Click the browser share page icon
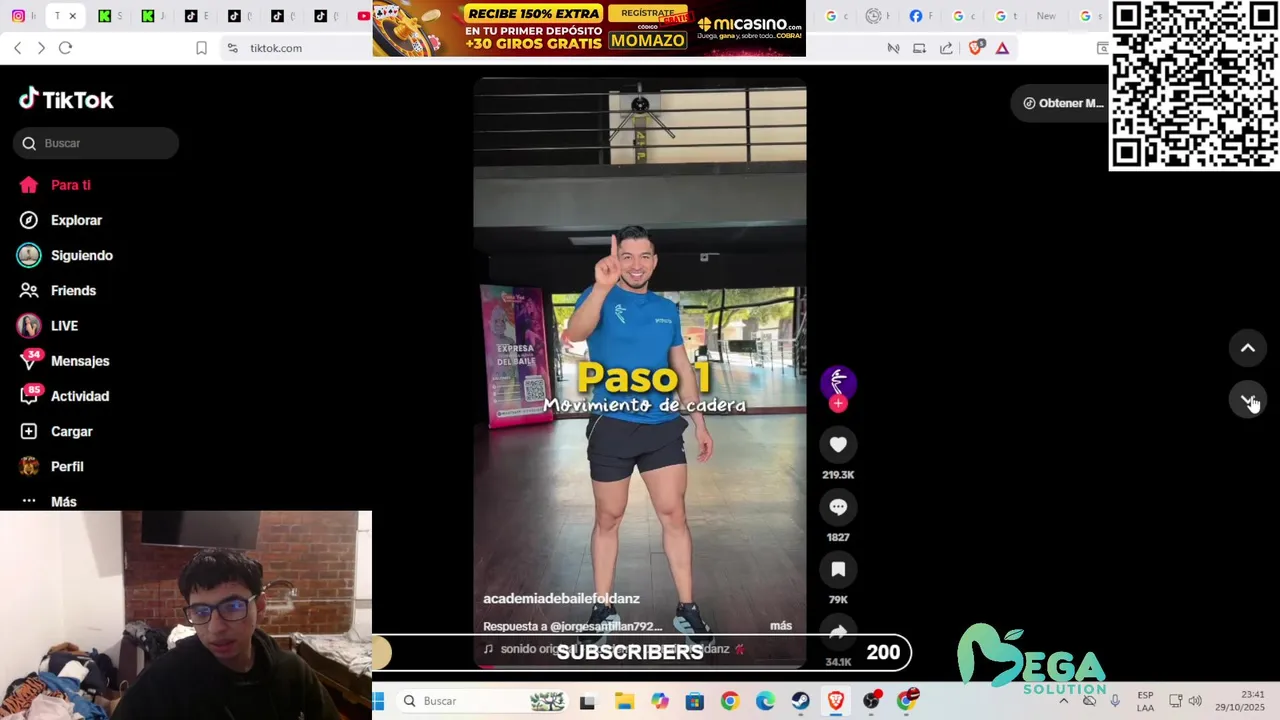 pos(946,48)
